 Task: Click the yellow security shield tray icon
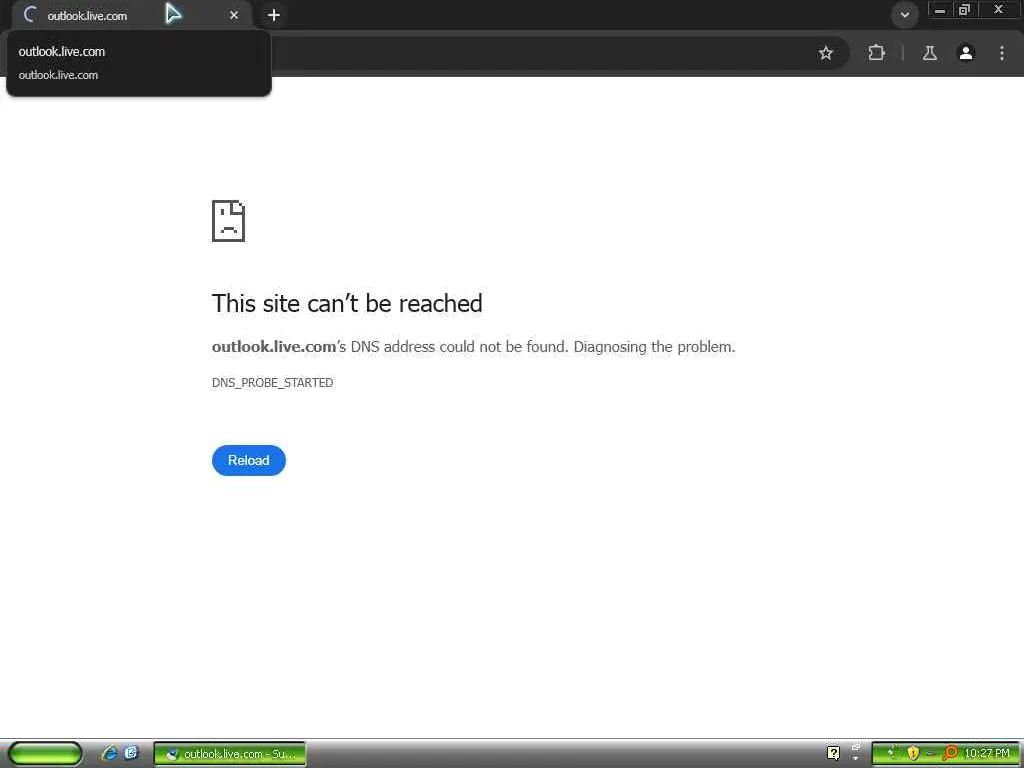click(x=912, y=754)
